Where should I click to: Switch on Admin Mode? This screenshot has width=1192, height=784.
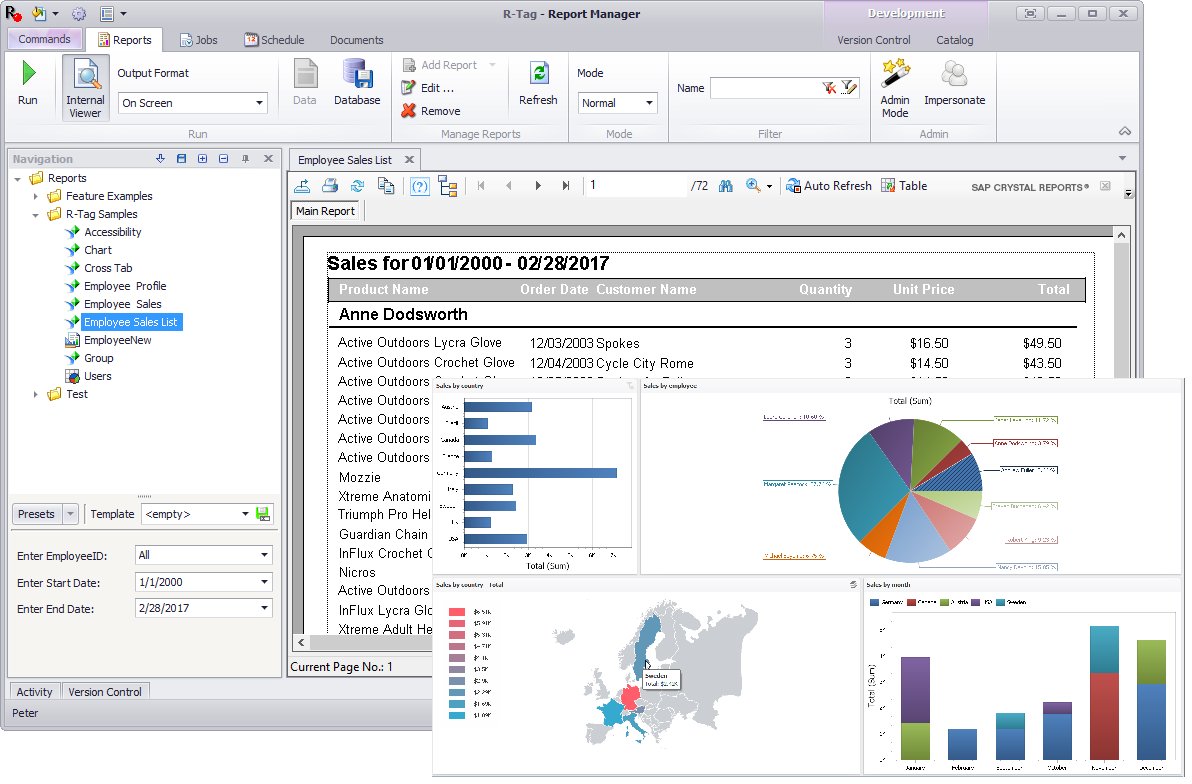[895, 88]
